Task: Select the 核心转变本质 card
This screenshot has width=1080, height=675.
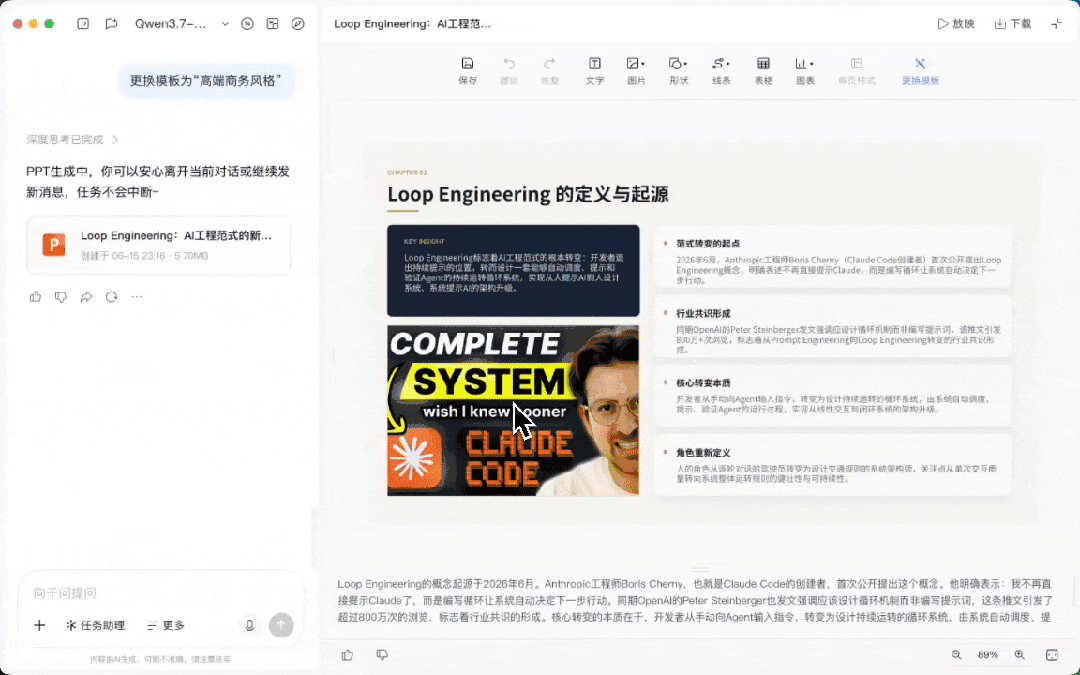Action: pos(833,396)
